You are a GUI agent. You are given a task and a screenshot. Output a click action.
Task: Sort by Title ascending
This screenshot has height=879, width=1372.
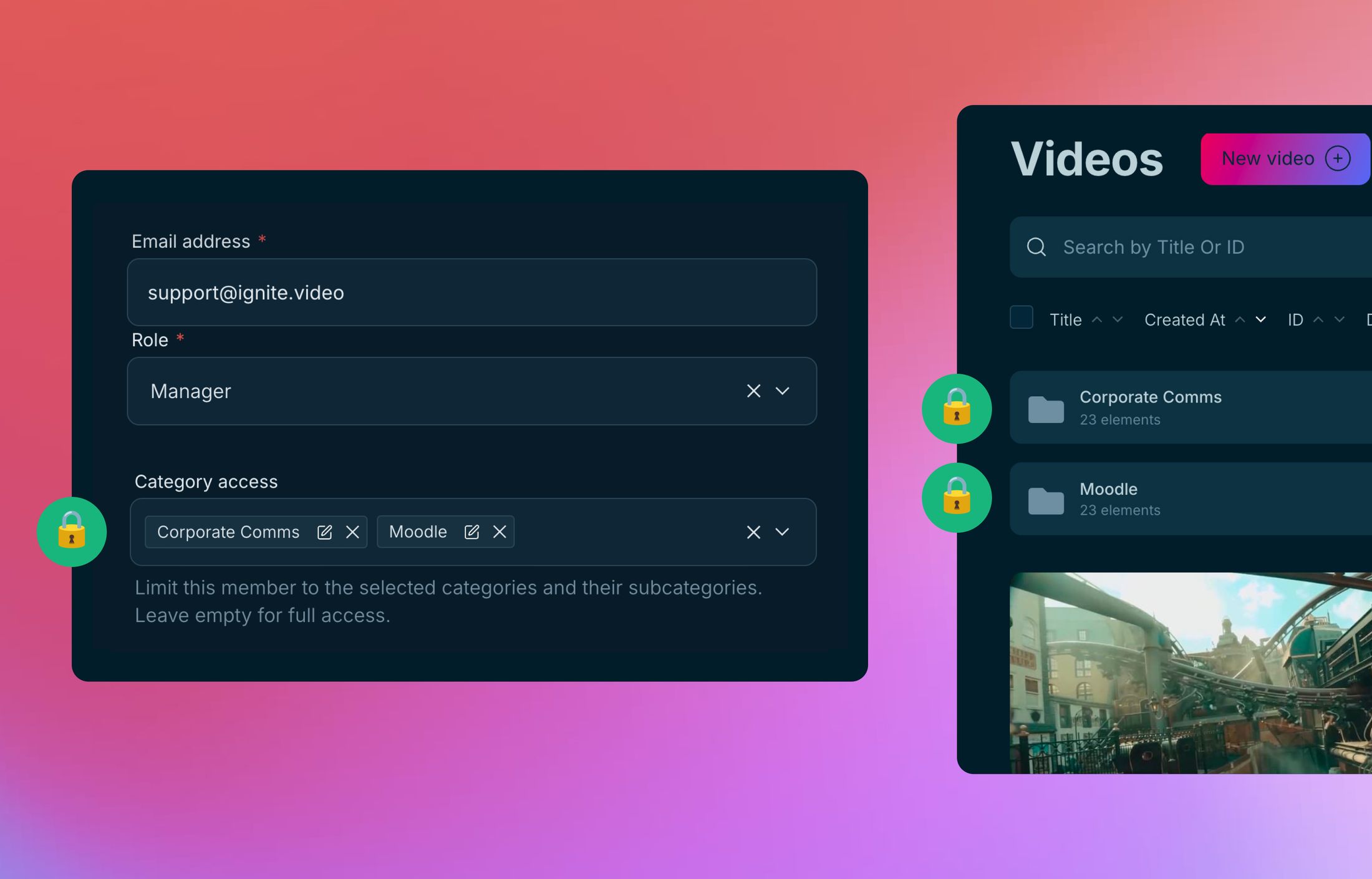pos(1097,320)
